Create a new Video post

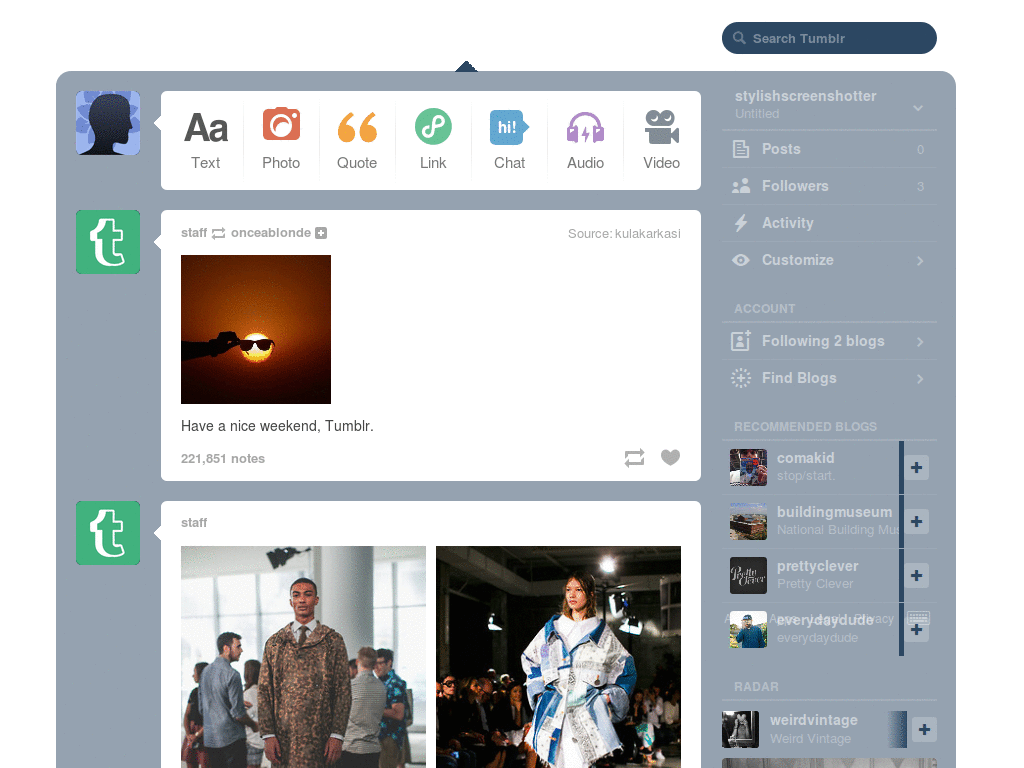[x=662, y=140]
